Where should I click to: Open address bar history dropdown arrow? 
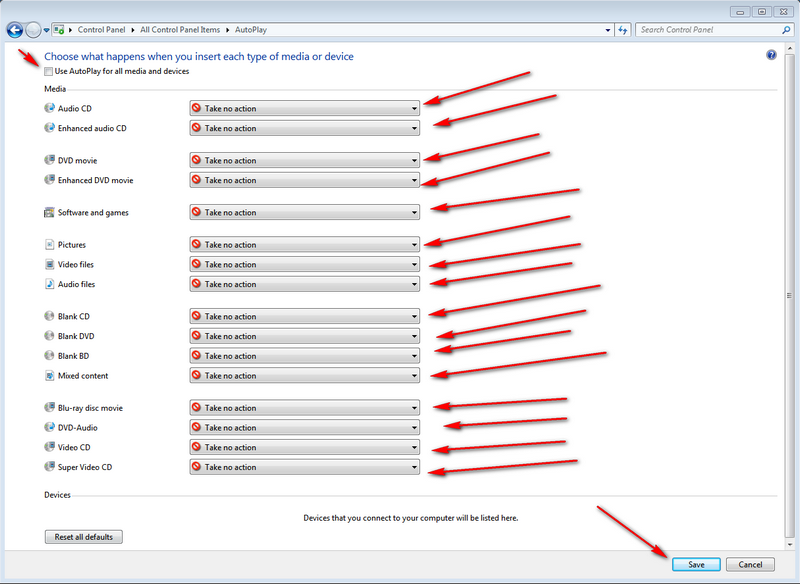pos(608,30)
